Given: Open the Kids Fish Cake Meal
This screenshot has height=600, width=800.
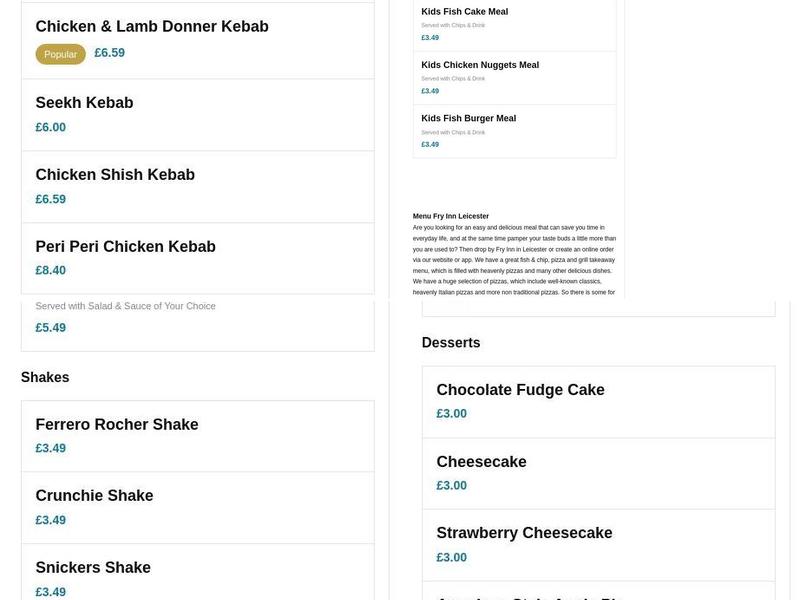Looking at the screenshot, I should [x=464, y=12].
